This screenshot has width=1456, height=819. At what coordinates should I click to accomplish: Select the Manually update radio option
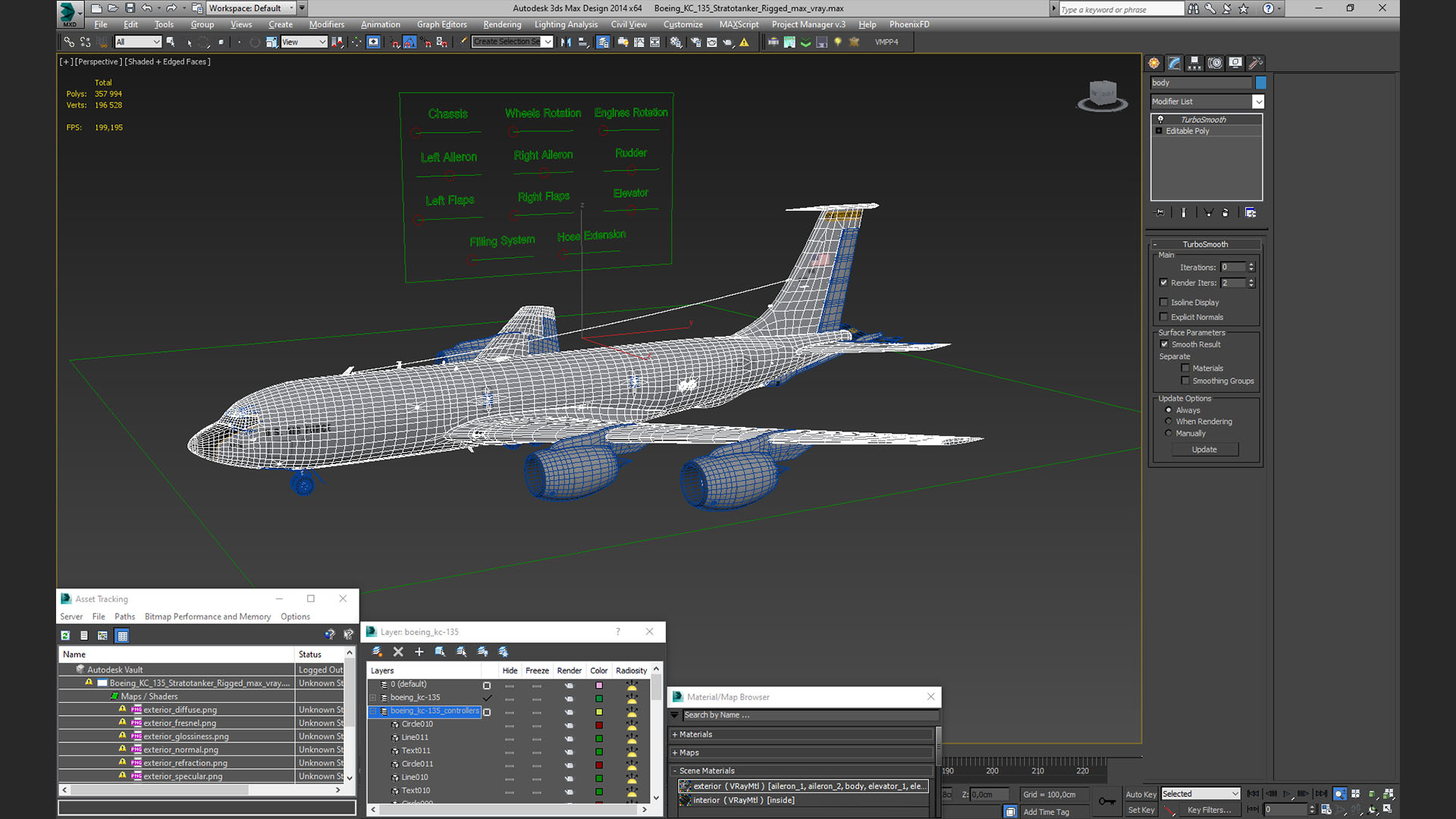coord(1169,434)
